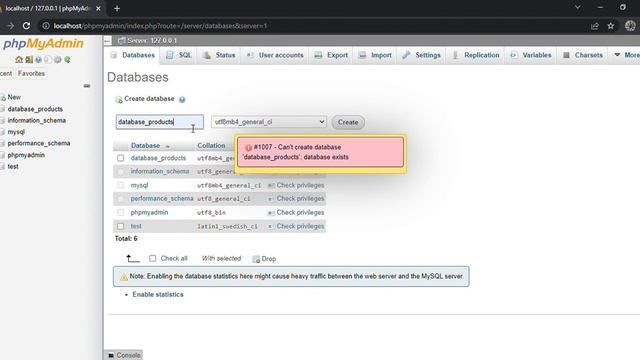Select New in the sidebar tree
The width and height of the screenshot is (640, 360).
pyautogui.click(x=14, y=97)
